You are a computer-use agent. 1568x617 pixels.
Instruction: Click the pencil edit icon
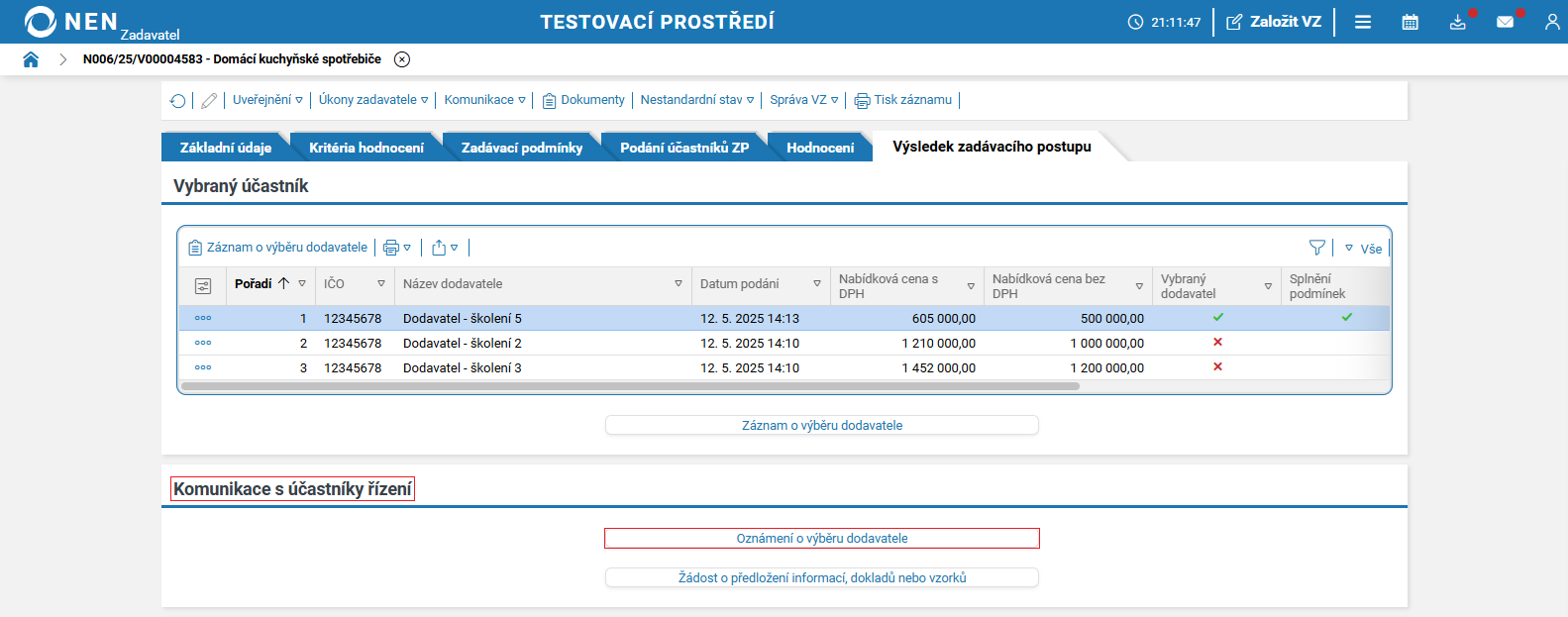[x=209, y=101]
